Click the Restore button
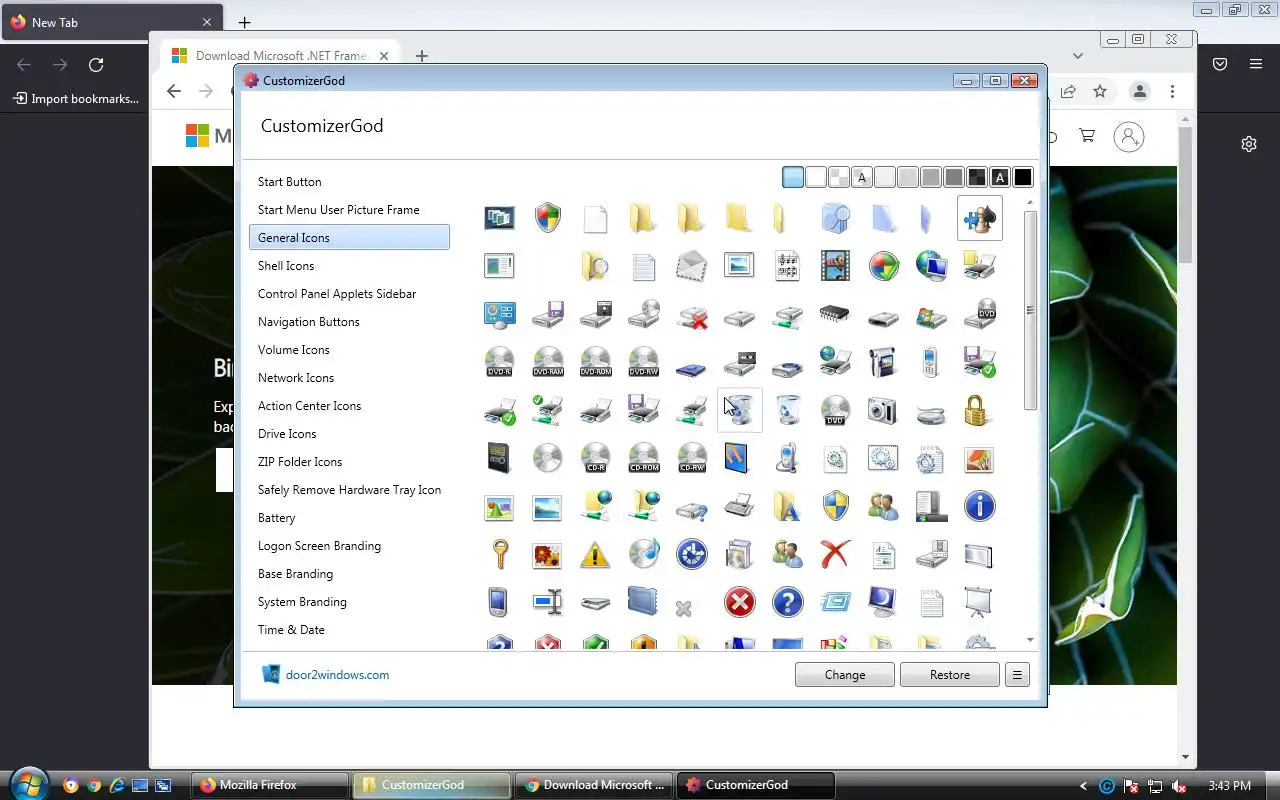This screenshot has width=1280, height=800. (950, 675)
